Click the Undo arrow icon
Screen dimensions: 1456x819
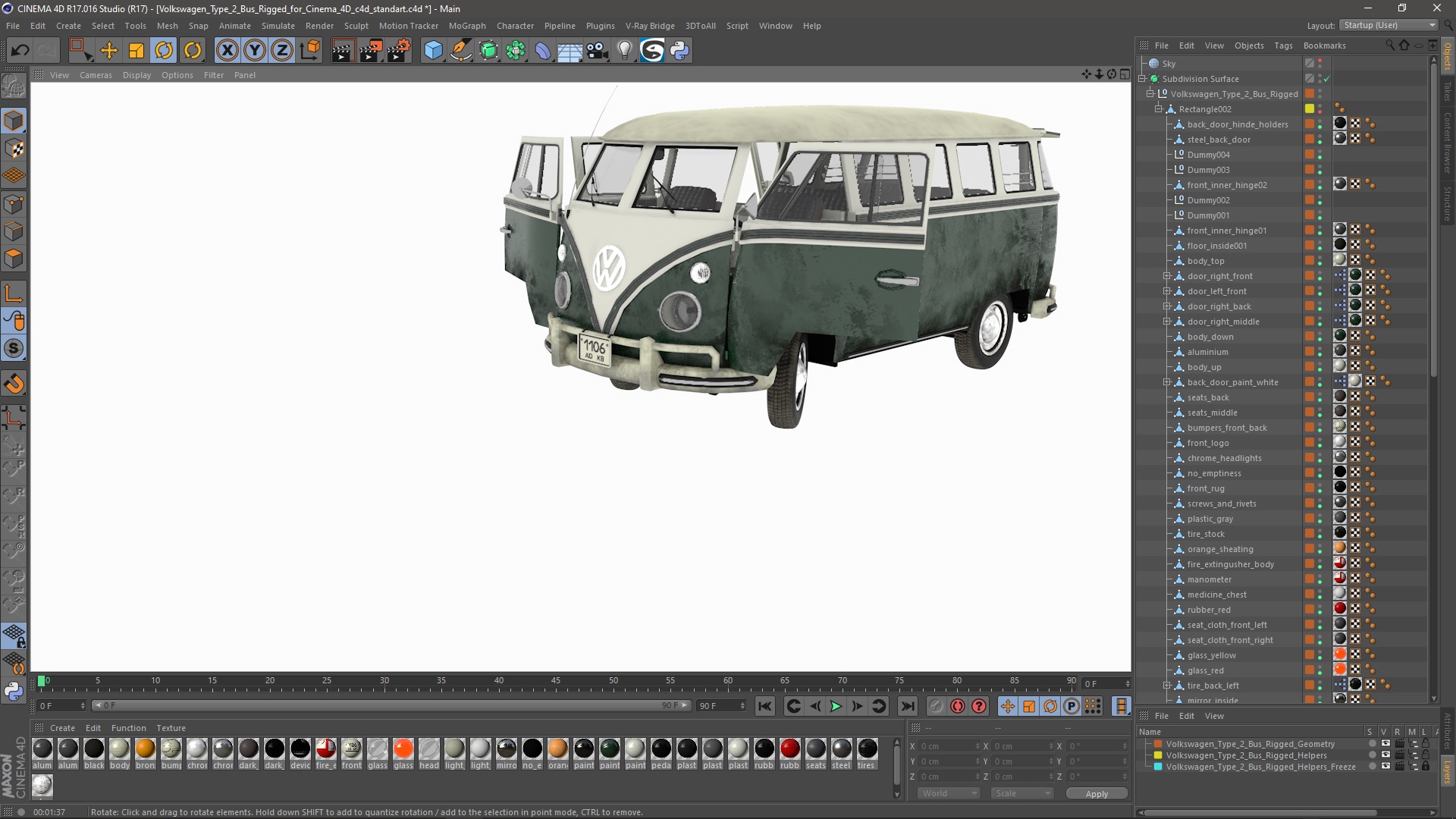coord(20,50)
